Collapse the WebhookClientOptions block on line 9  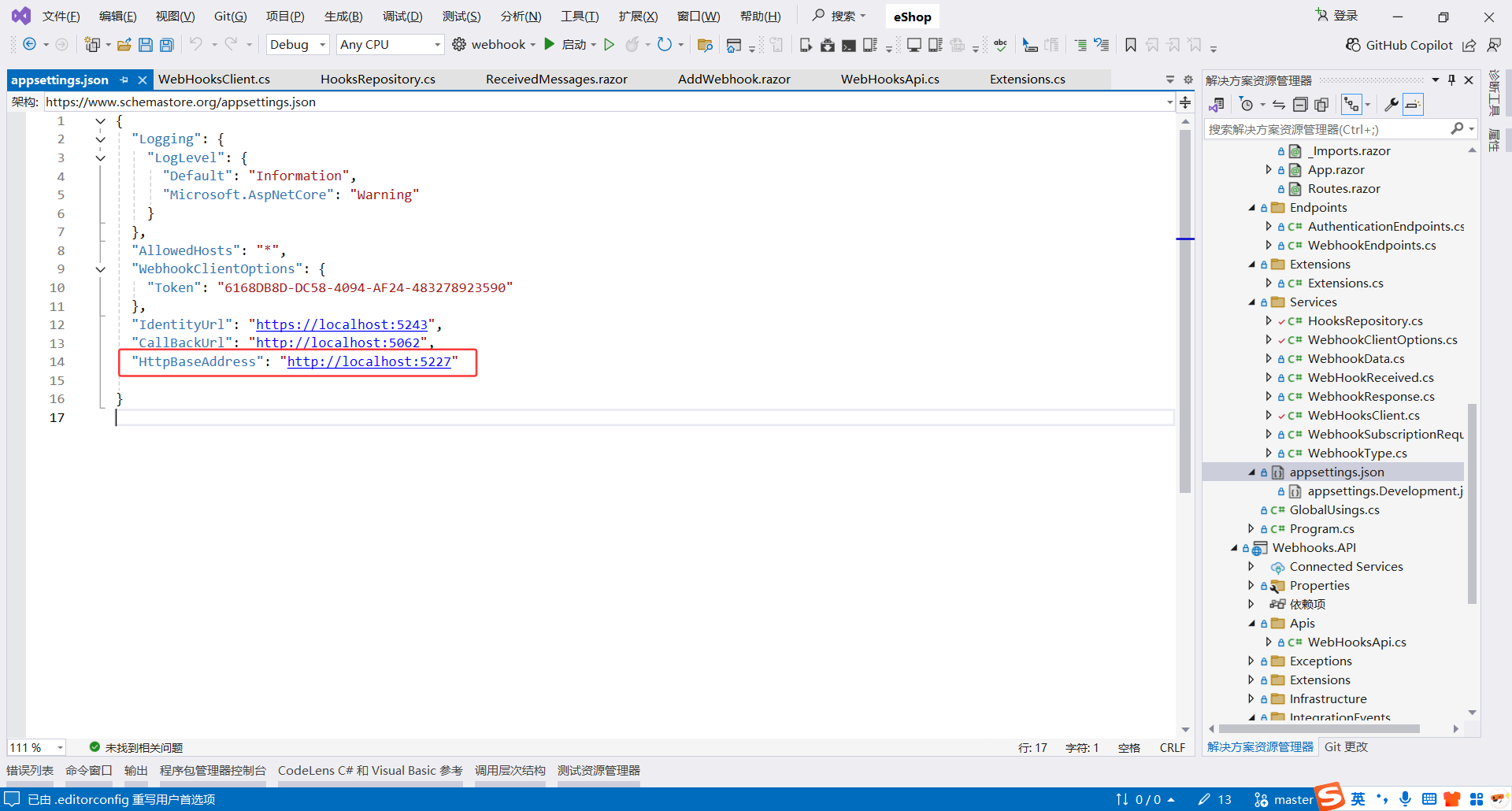[x=101, y=269]
